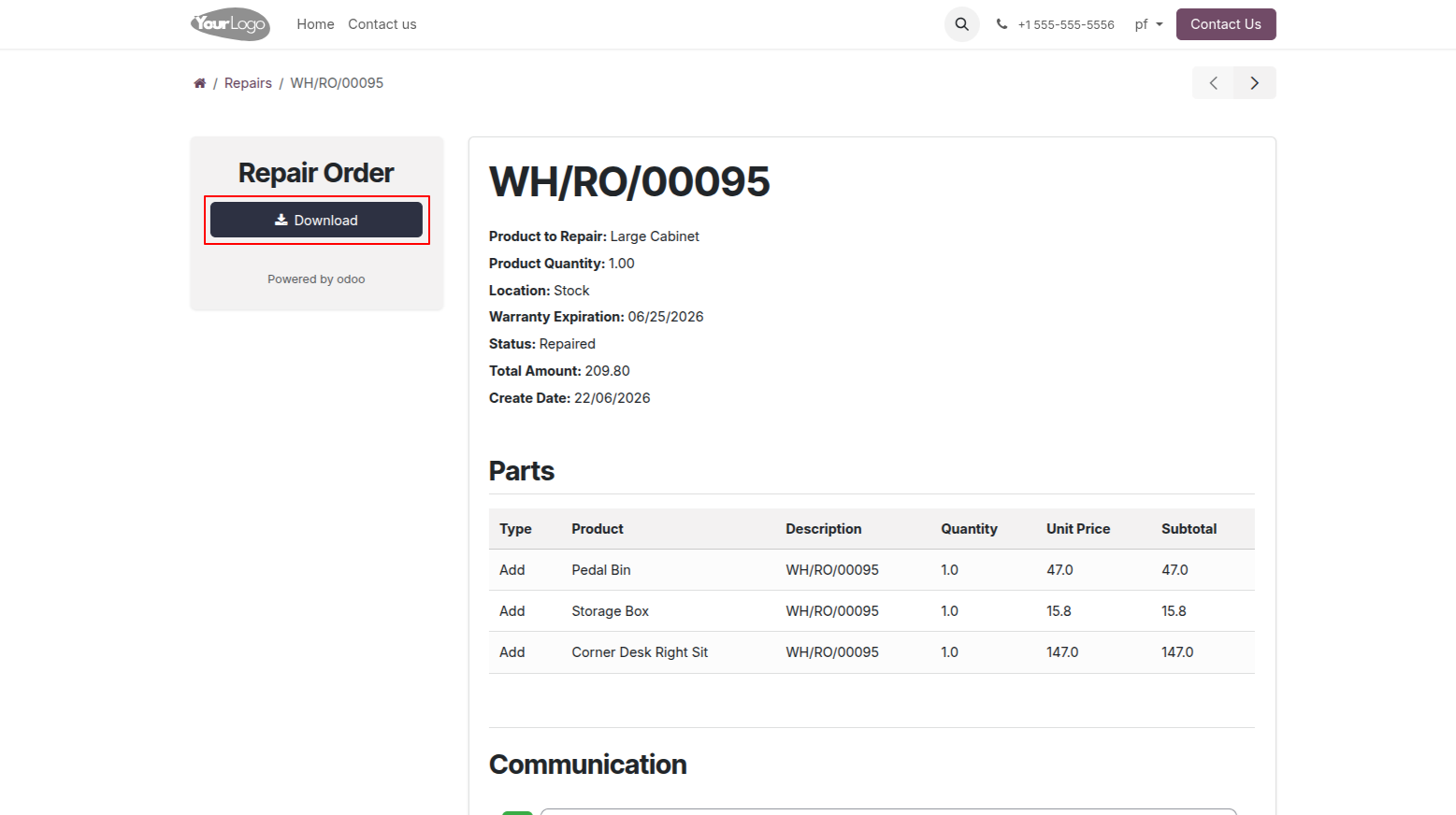Click the Create Date 22/06/2026 line

coord(569,398)
